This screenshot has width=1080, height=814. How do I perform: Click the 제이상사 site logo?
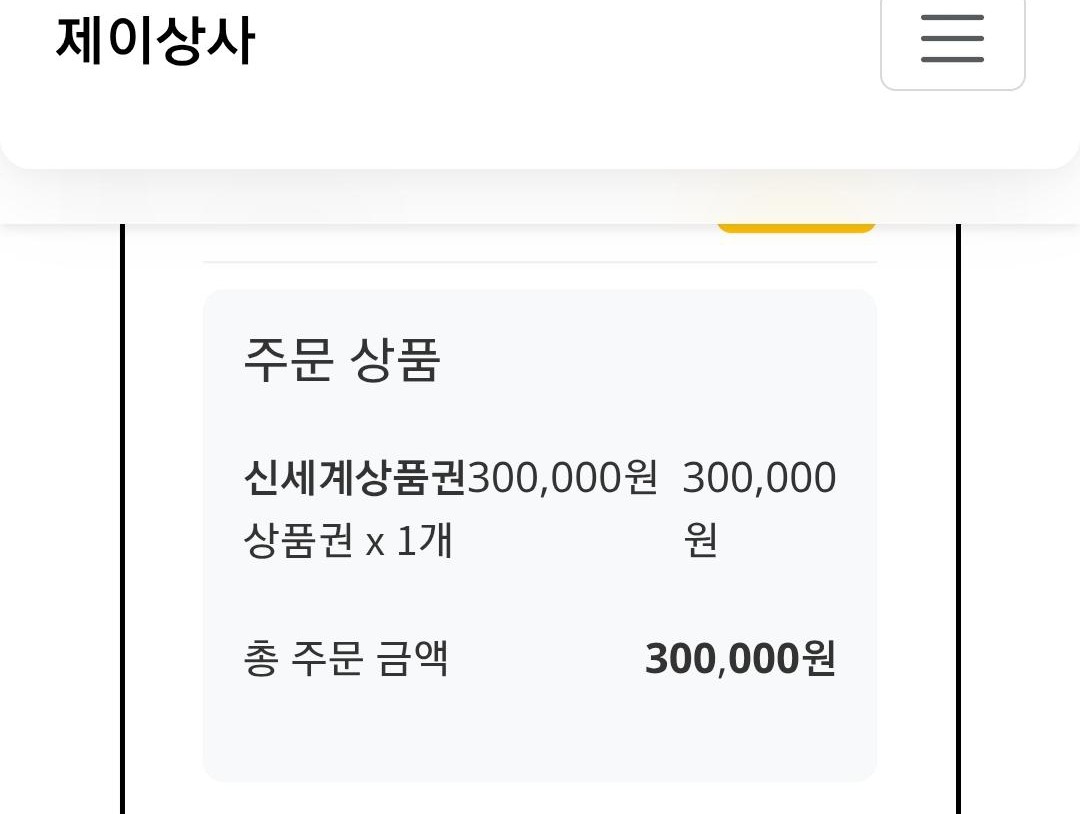click(155, 42)
